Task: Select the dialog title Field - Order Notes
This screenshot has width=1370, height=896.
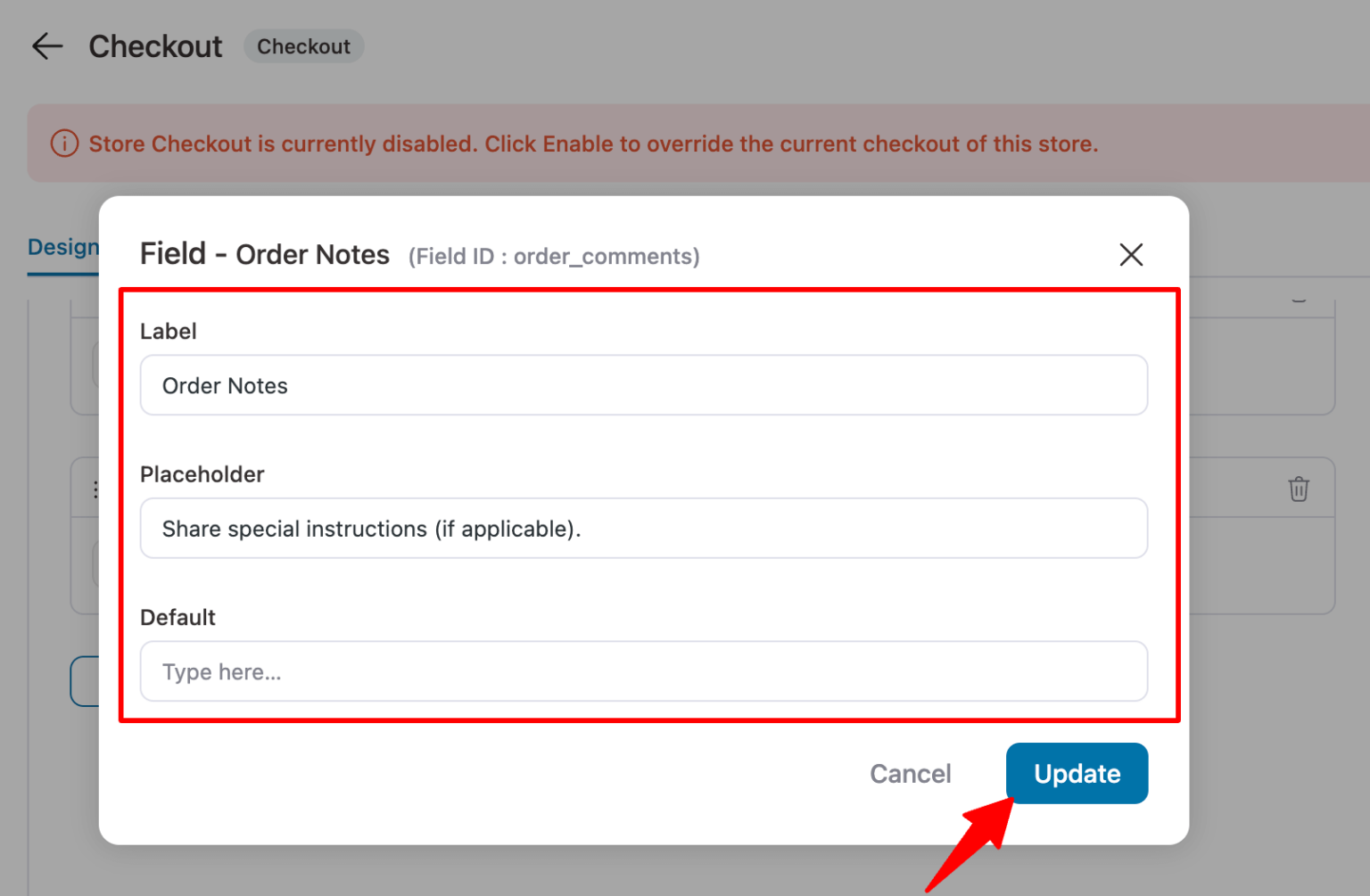Action: pyautogui.click(x=264, y=254)
